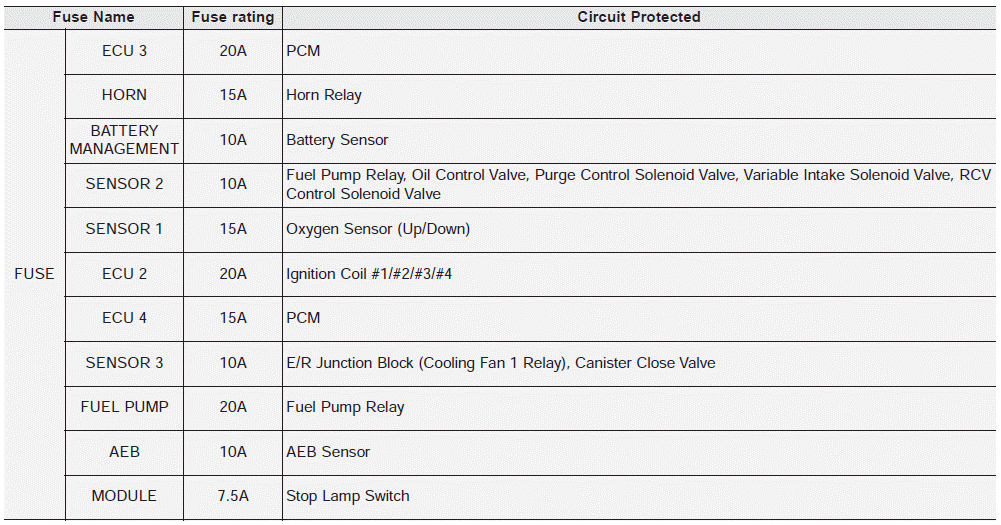
Task: Select the ECU 2 cell
Action: [x=124, y=274]
